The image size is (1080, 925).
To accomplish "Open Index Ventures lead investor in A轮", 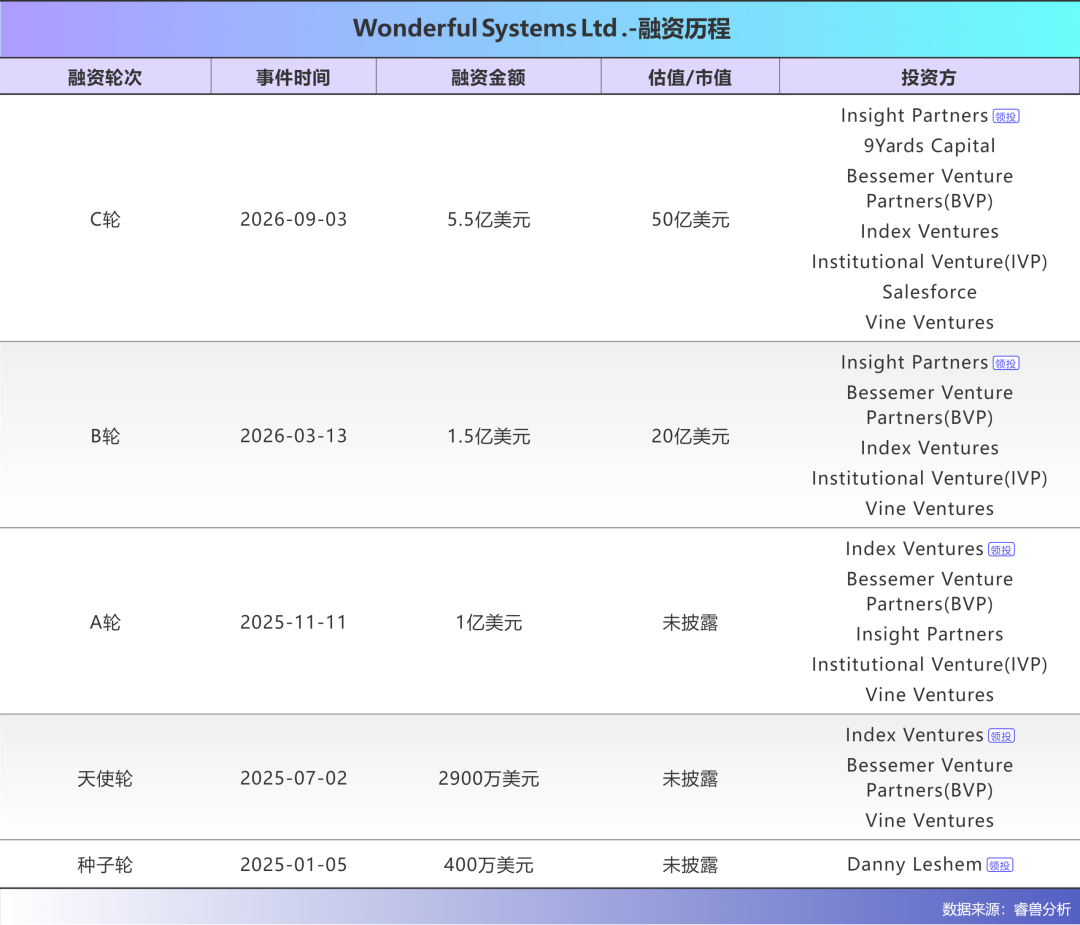I will point(914,549).
